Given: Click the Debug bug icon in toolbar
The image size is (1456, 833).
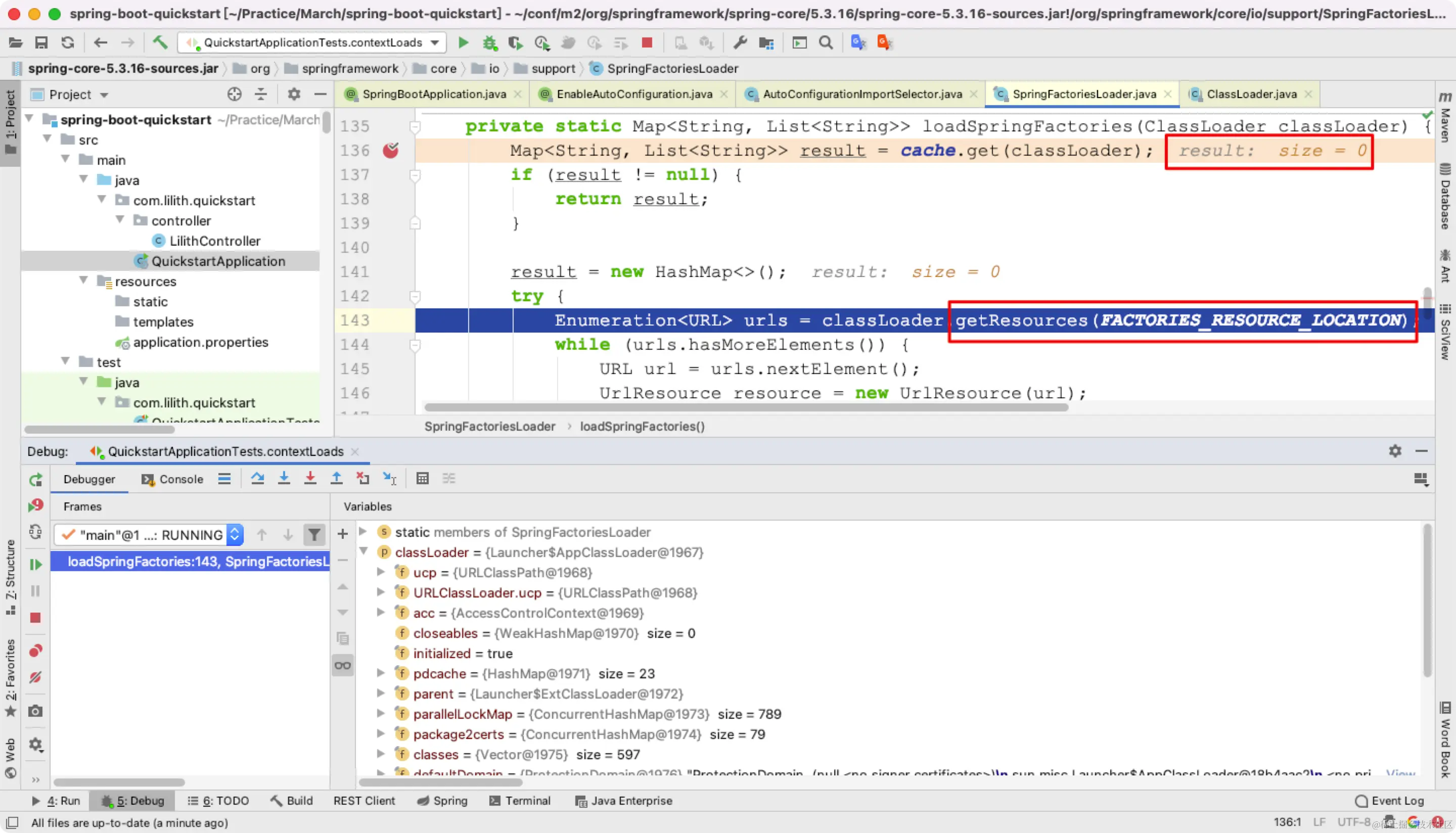Looking at the screenshot, I should click(489, 42).
